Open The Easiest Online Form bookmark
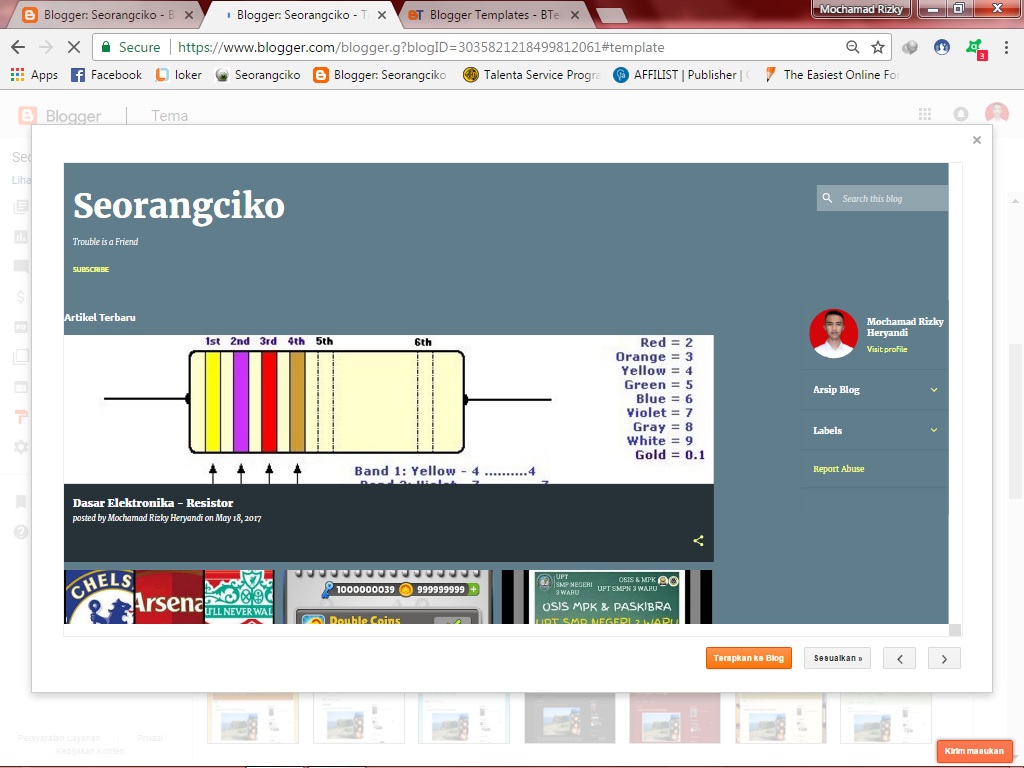 point(832,74)
